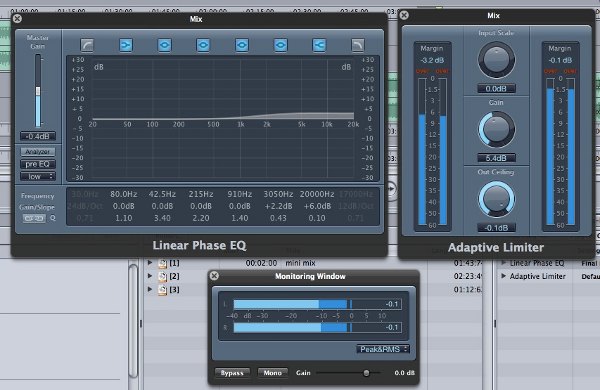This screenshot has width=600, height=390.
Task: Toggle the 3050Hz parametric band button
Action: [280, 45]
